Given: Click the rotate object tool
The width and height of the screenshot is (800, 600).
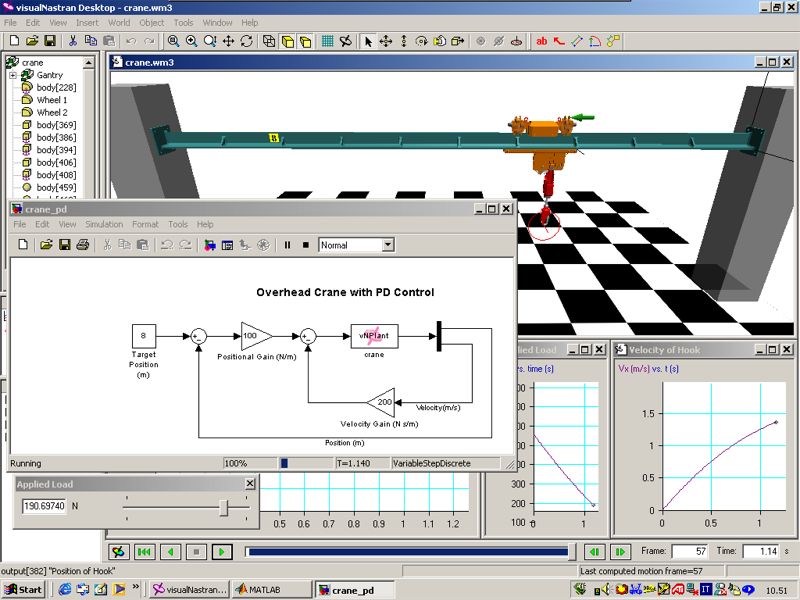Looking at the screenshot, I should pos(421,41).
